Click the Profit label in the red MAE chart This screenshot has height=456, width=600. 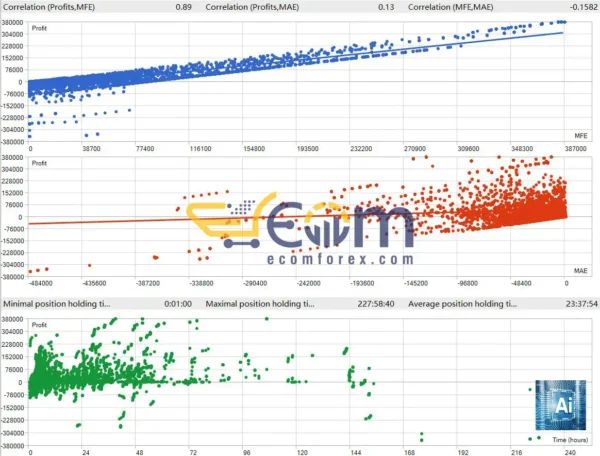(39, 163)
